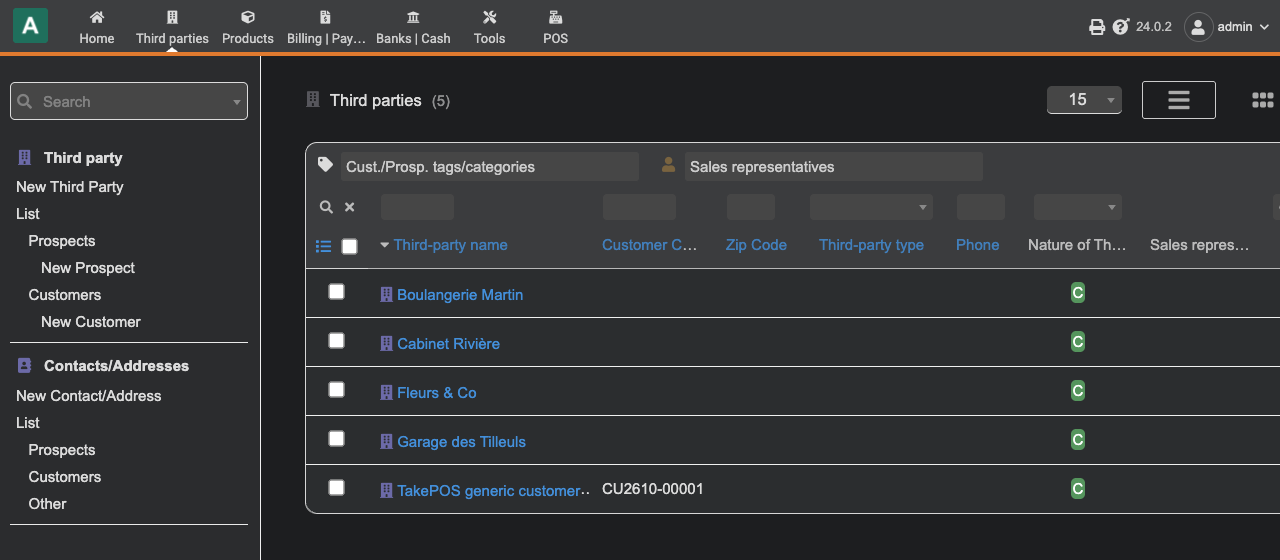Click the Zip Code filter field
The image size is (1280, 560).
tap(751, 207)
